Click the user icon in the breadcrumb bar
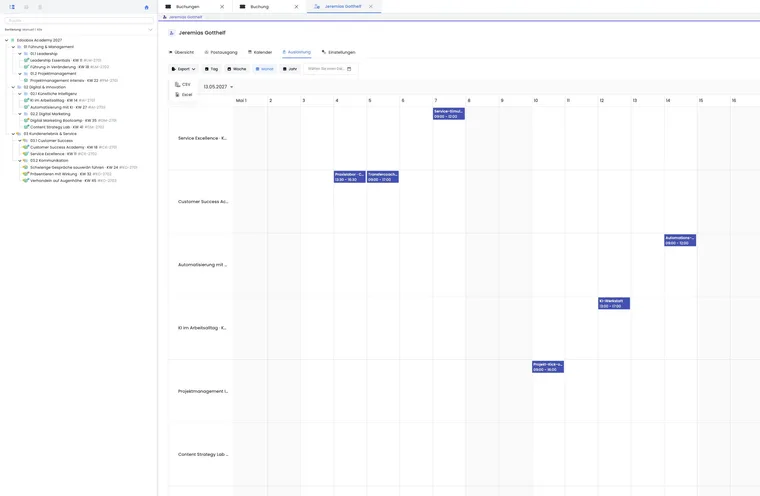This screenshot has width=760, height=496. (x=165, y=17)
